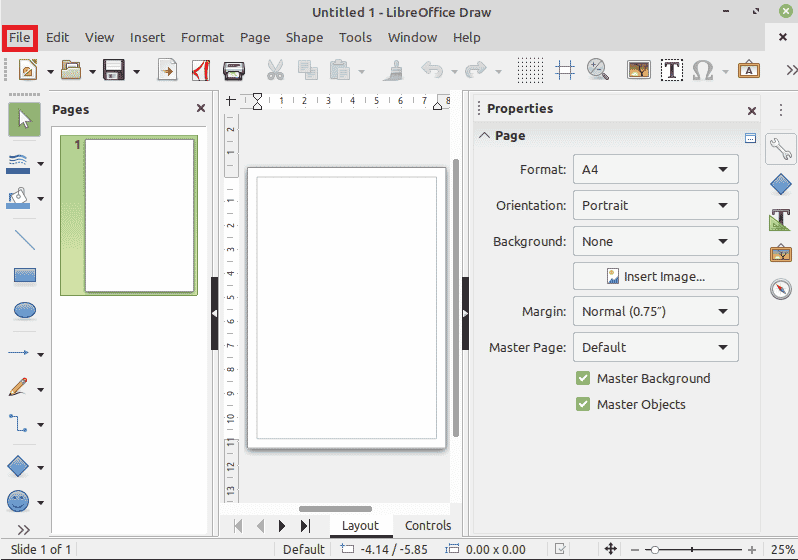The height and width of the screenshot is (560, 798).
Task: Open the Edit menu
Action: point(58,38)
